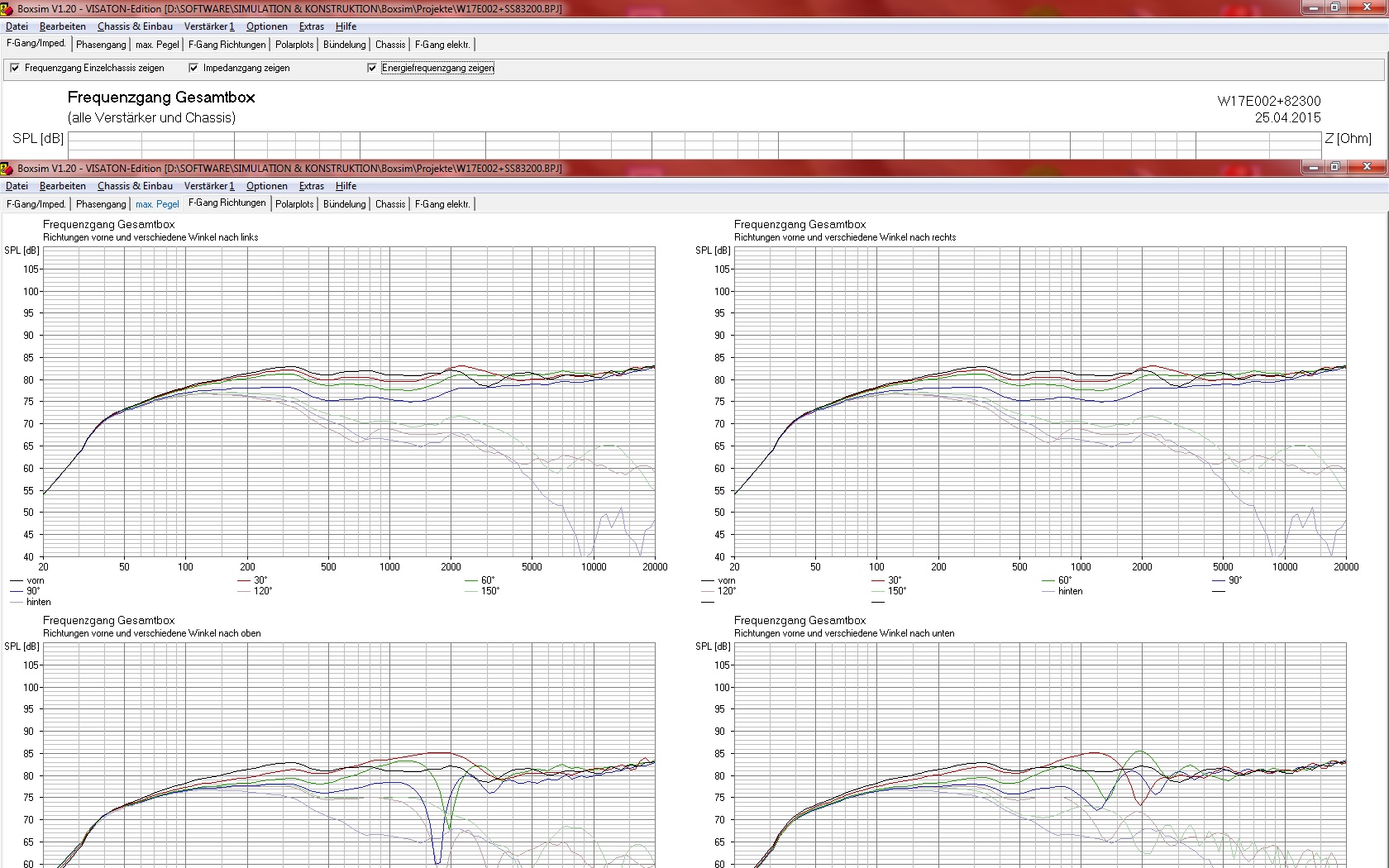Toggle 'Frequenzgang Einzelchassis zeigen' checkbox

(x=15, y=68)
